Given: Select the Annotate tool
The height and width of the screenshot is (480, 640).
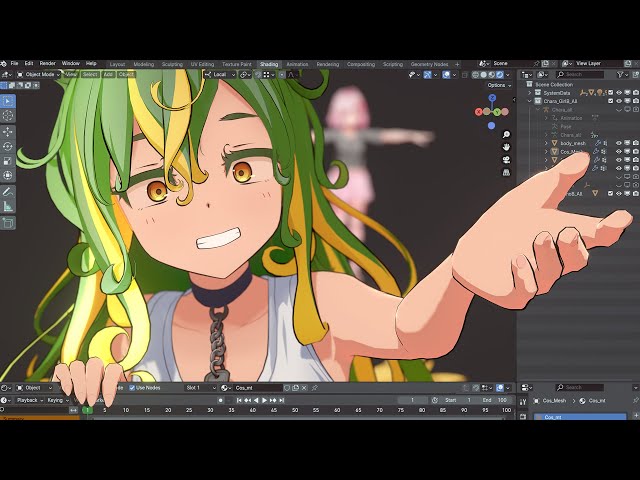Looking at the screenshot, I should click(x=8, y=191).
